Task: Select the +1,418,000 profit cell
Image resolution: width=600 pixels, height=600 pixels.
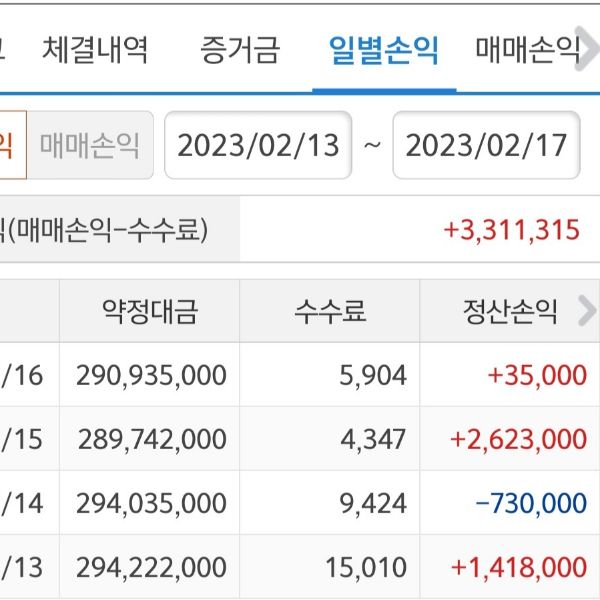Action: pyautogui.click(x=519, y=567)
